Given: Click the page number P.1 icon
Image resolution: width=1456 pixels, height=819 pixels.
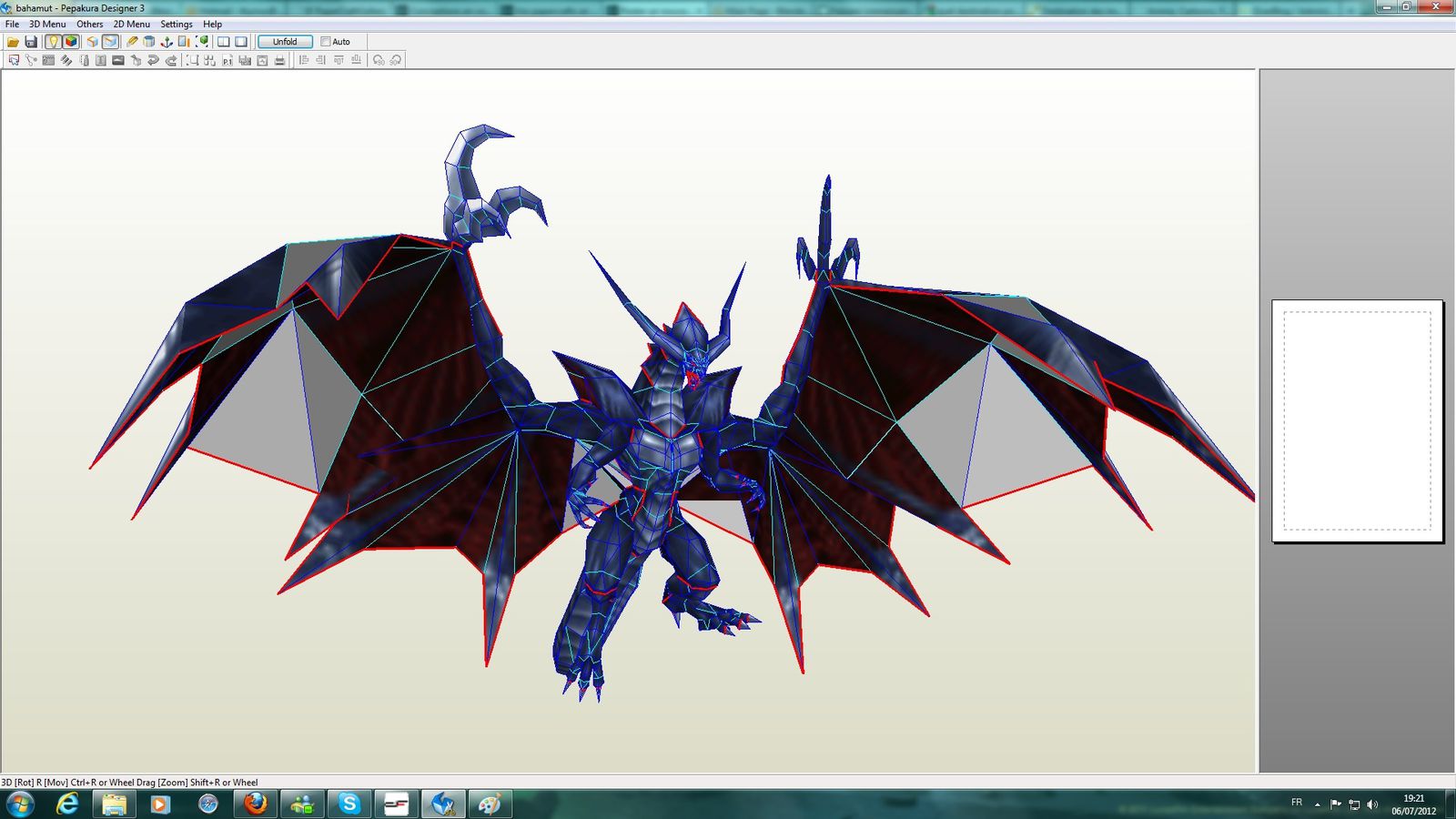Looking at the screenshot, I should (x=227, y=60).
